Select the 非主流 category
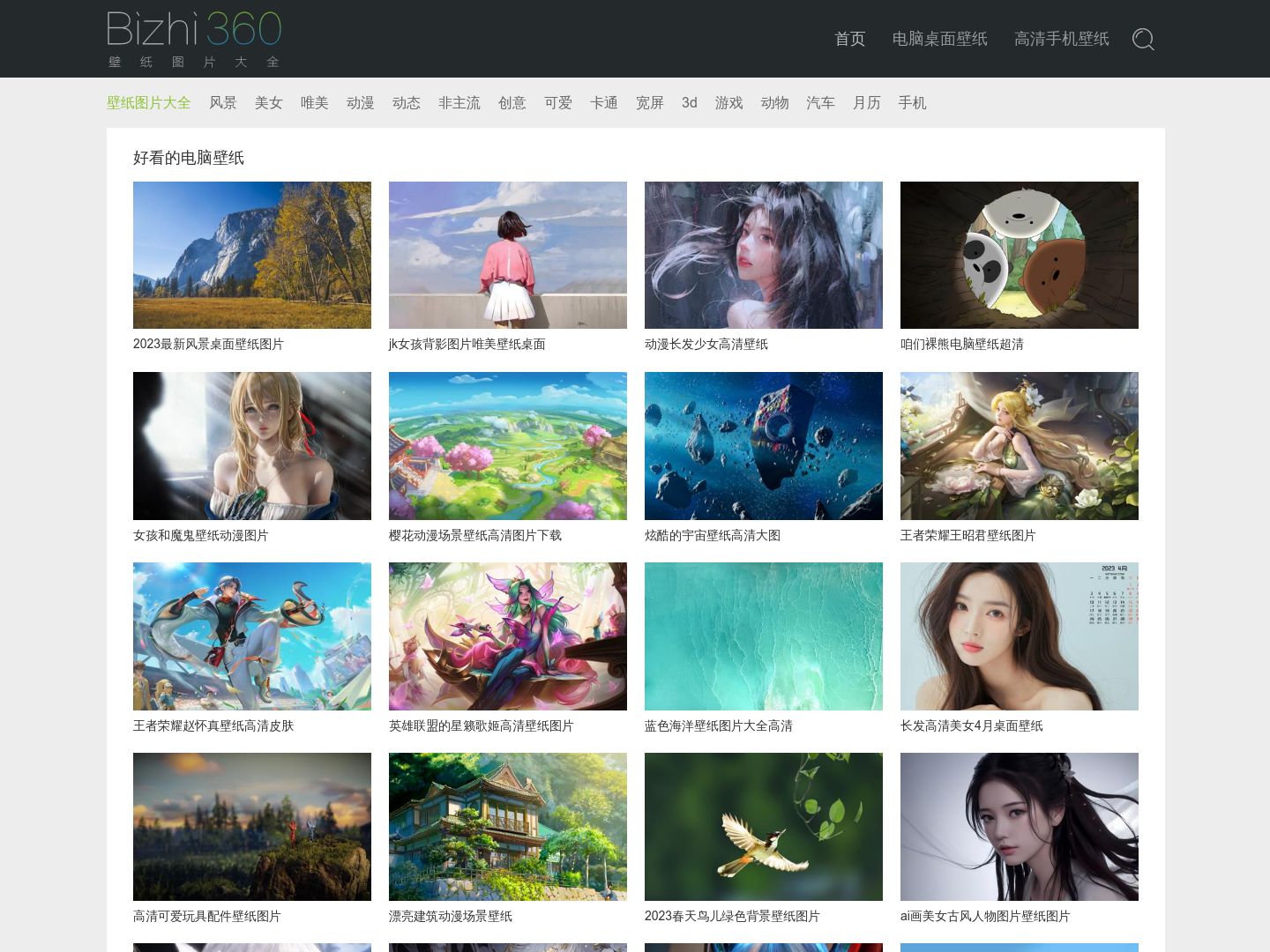This screenshot has width=1270, height=952. coord(459,102)
